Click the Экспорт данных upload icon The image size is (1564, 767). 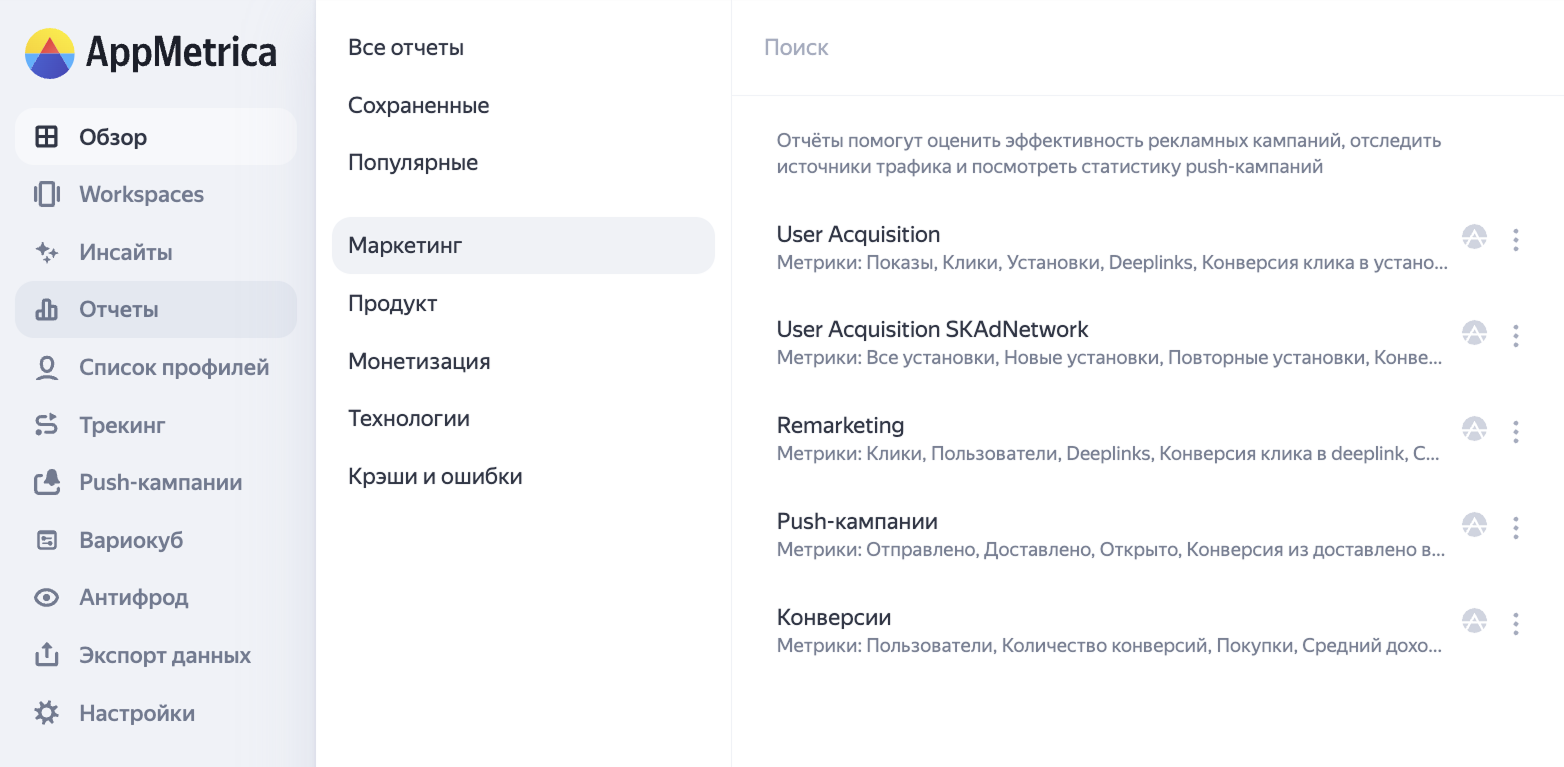[47, 656]
